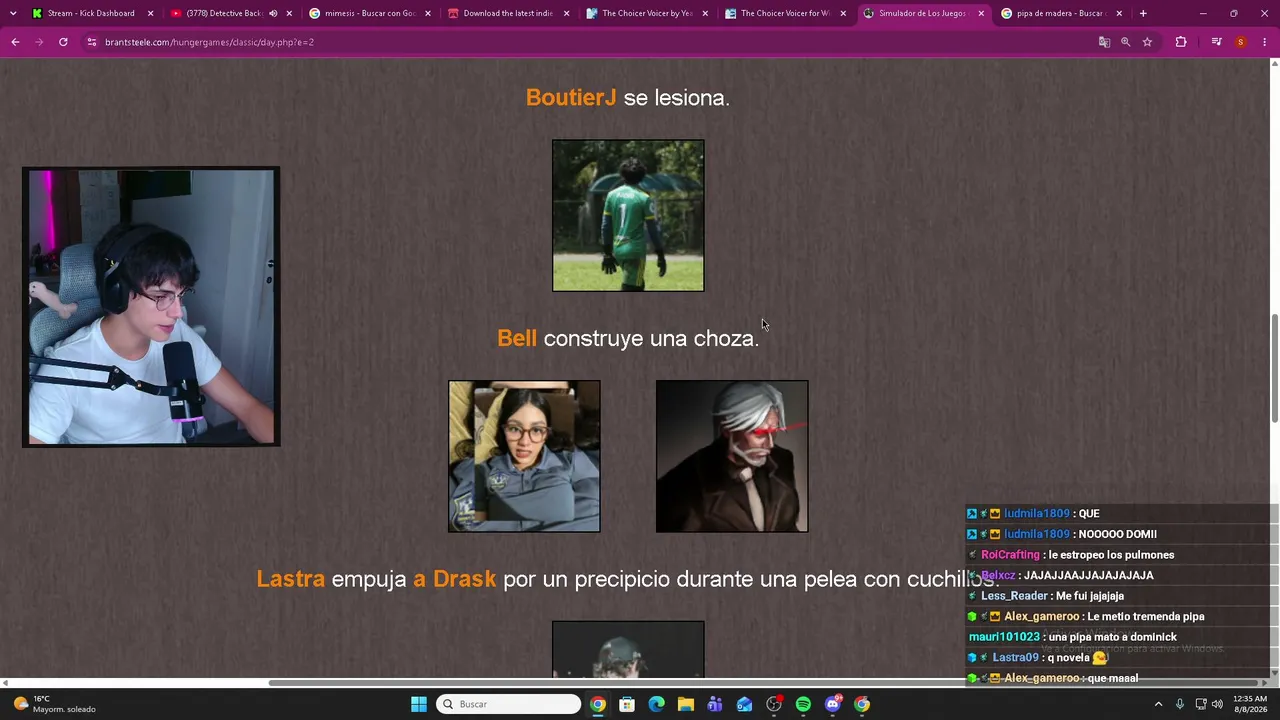
Task: Open the browser extensions puzzle icon
Action: click(x=1181, y=42)
